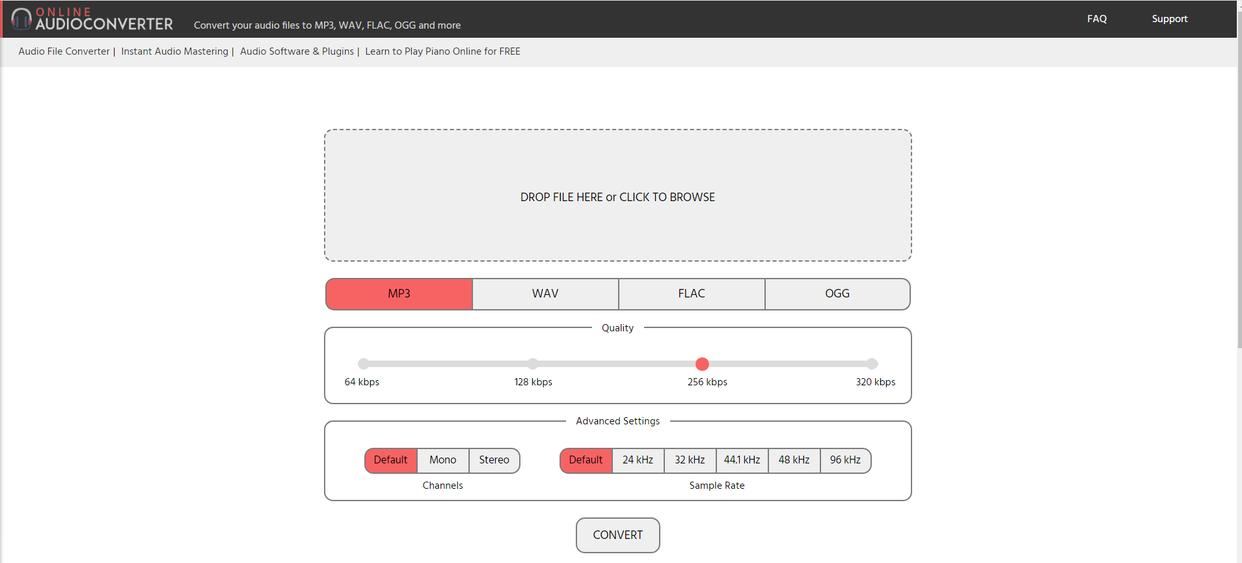Choose the FLAC format tab
1242x563 pixels.
[691, 294]
